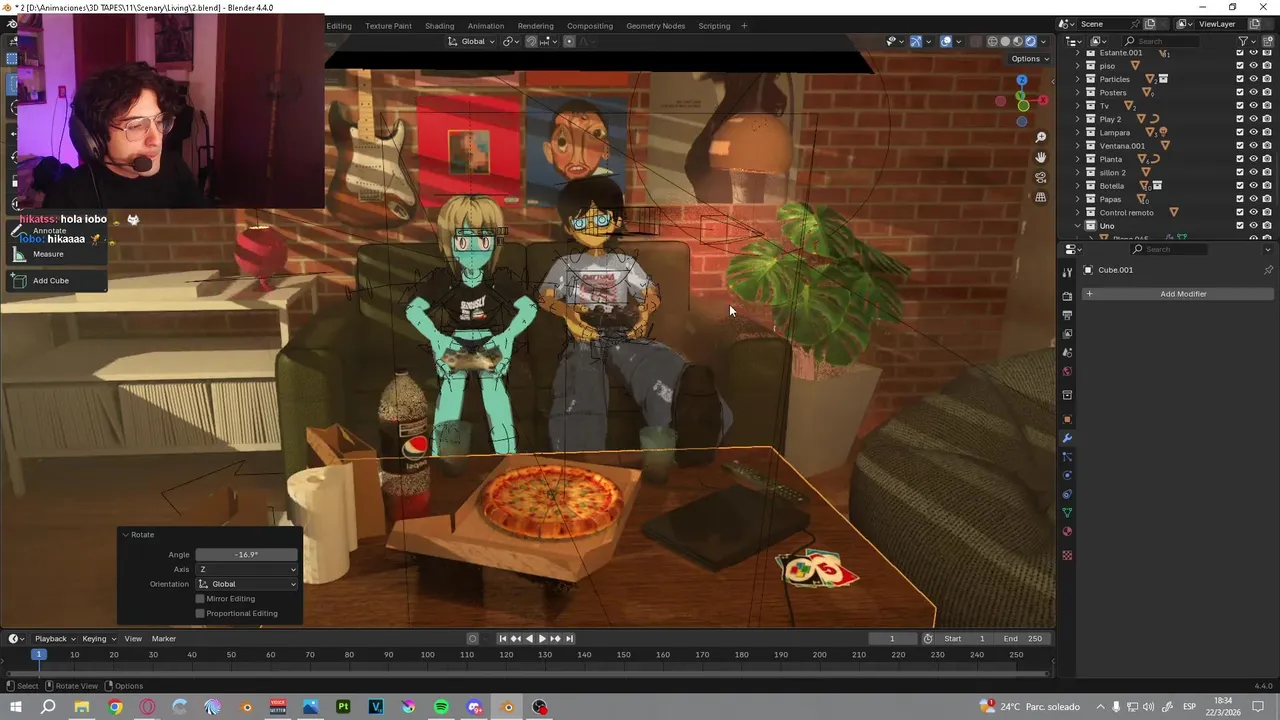Open the Keying dropdown in timeline
This screenshot has height=720, width=1280.
coord(98,639)
